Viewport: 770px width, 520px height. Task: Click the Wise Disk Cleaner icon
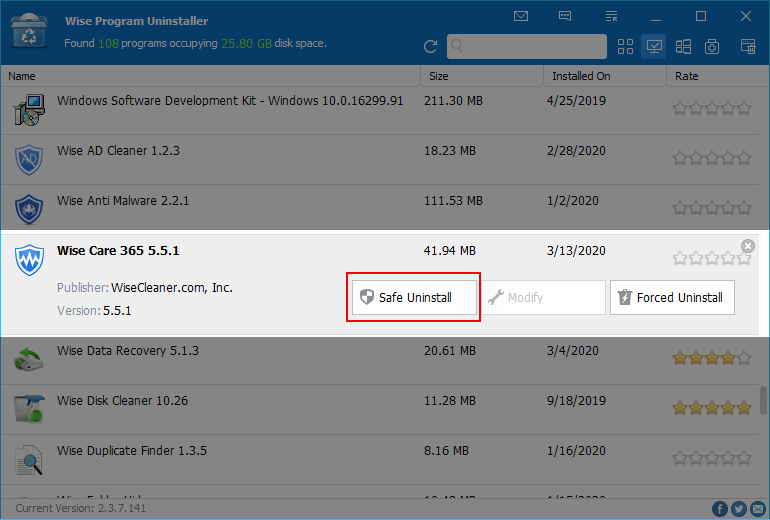[x=29, y=409]
